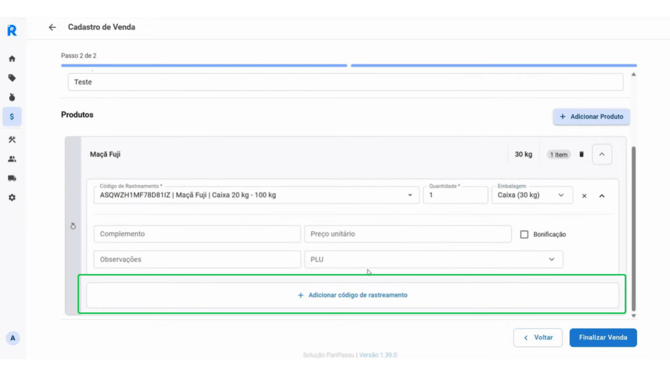Viewport: 670px width, 376px height.
Task: Click the Quantidade field
Action: (455, 195)
